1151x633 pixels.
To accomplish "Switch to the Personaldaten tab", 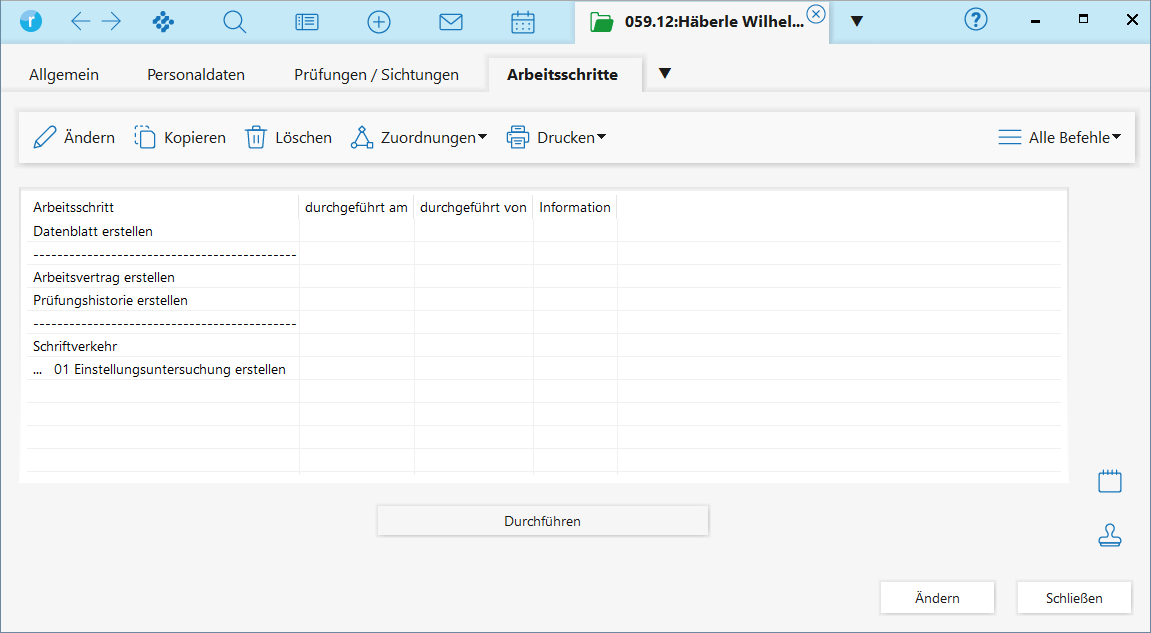I will click(196, 75).
